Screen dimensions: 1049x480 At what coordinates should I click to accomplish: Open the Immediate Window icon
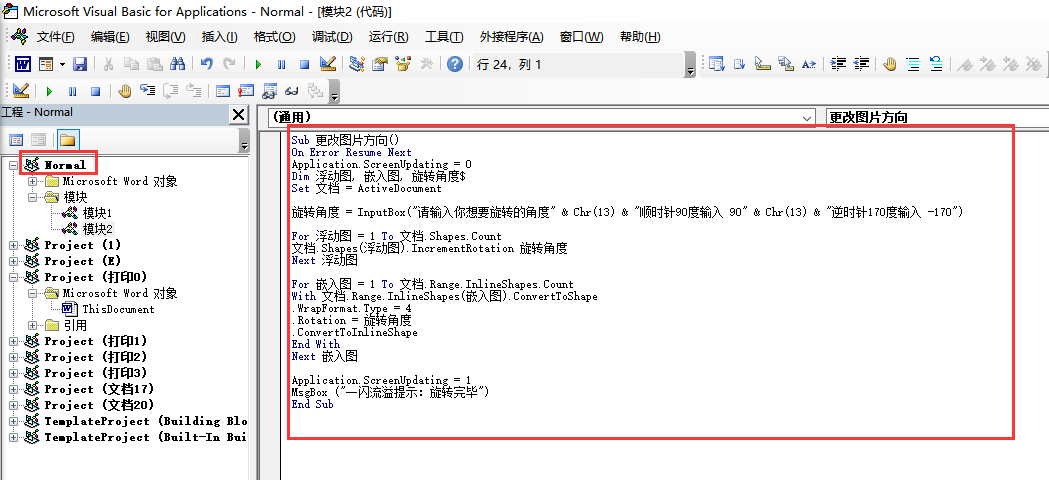(x=246, y=90)
